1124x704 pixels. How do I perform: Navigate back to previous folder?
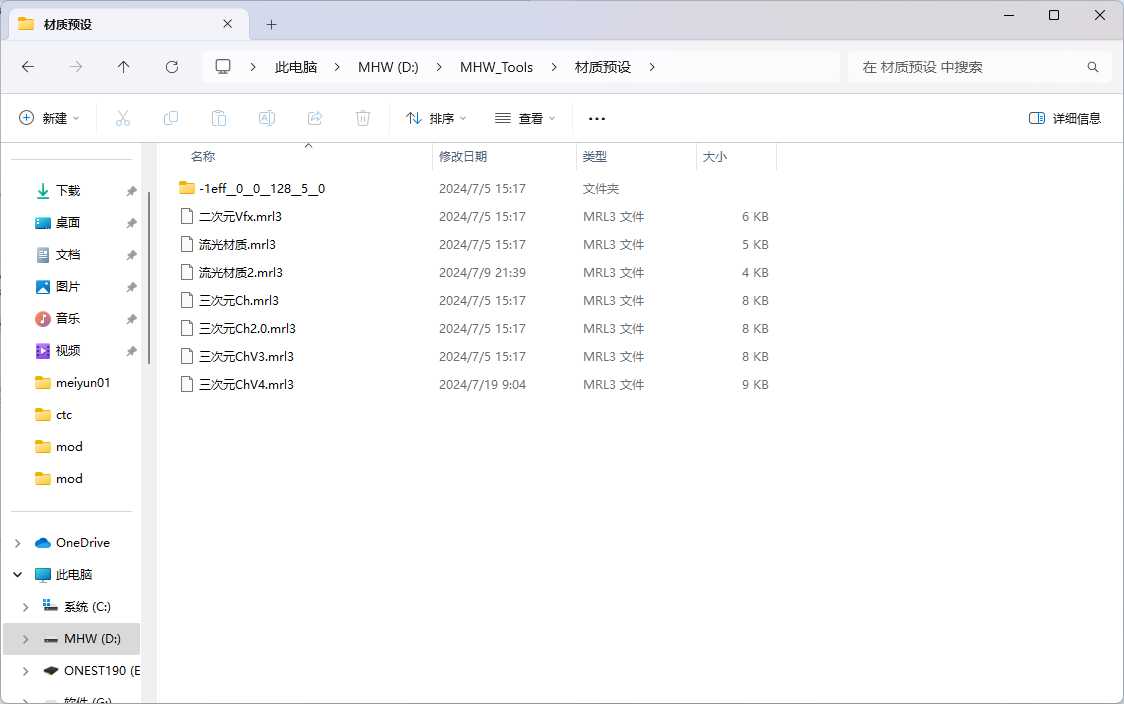pyautogui.click(x=28, y=67)
